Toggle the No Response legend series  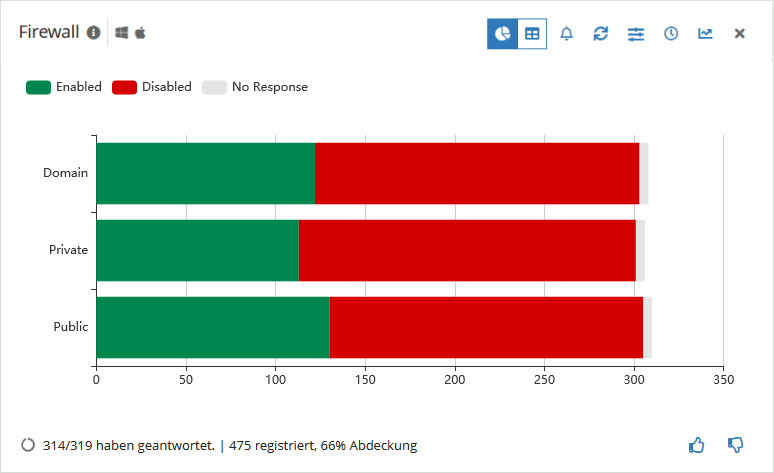pyautogui.click(x=255, y=87)
